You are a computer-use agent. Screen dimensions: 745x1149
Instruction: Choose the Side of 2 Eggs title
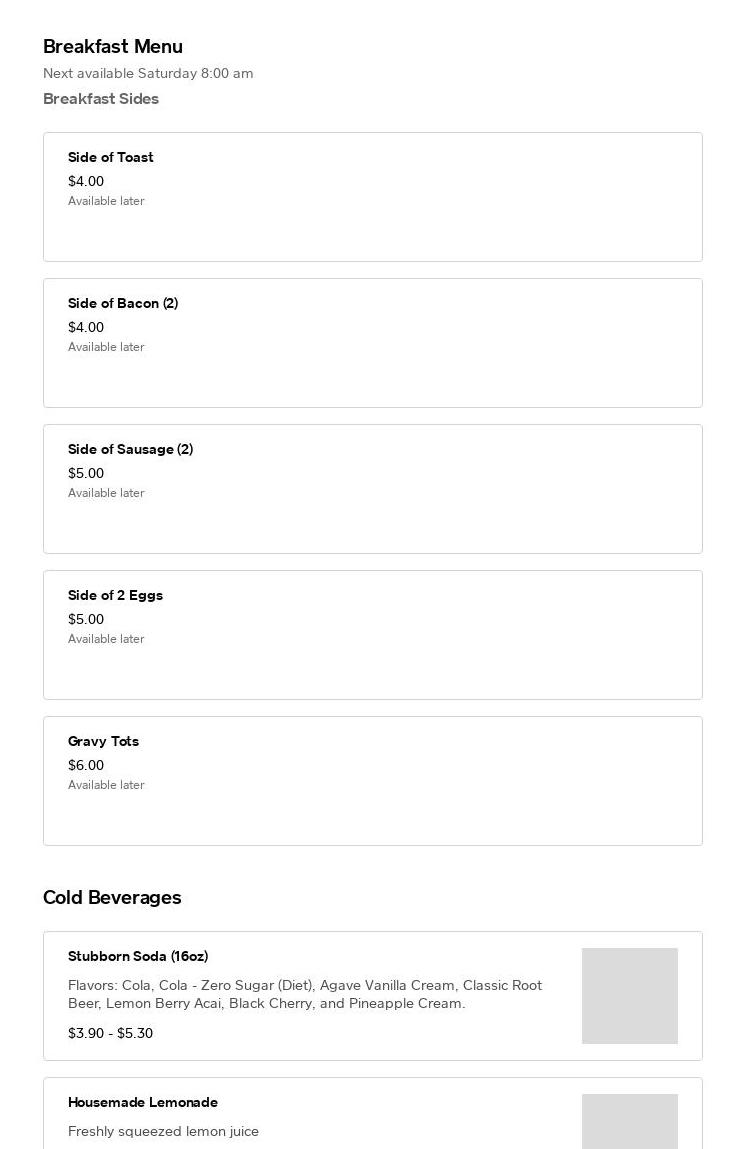(115, 595)
